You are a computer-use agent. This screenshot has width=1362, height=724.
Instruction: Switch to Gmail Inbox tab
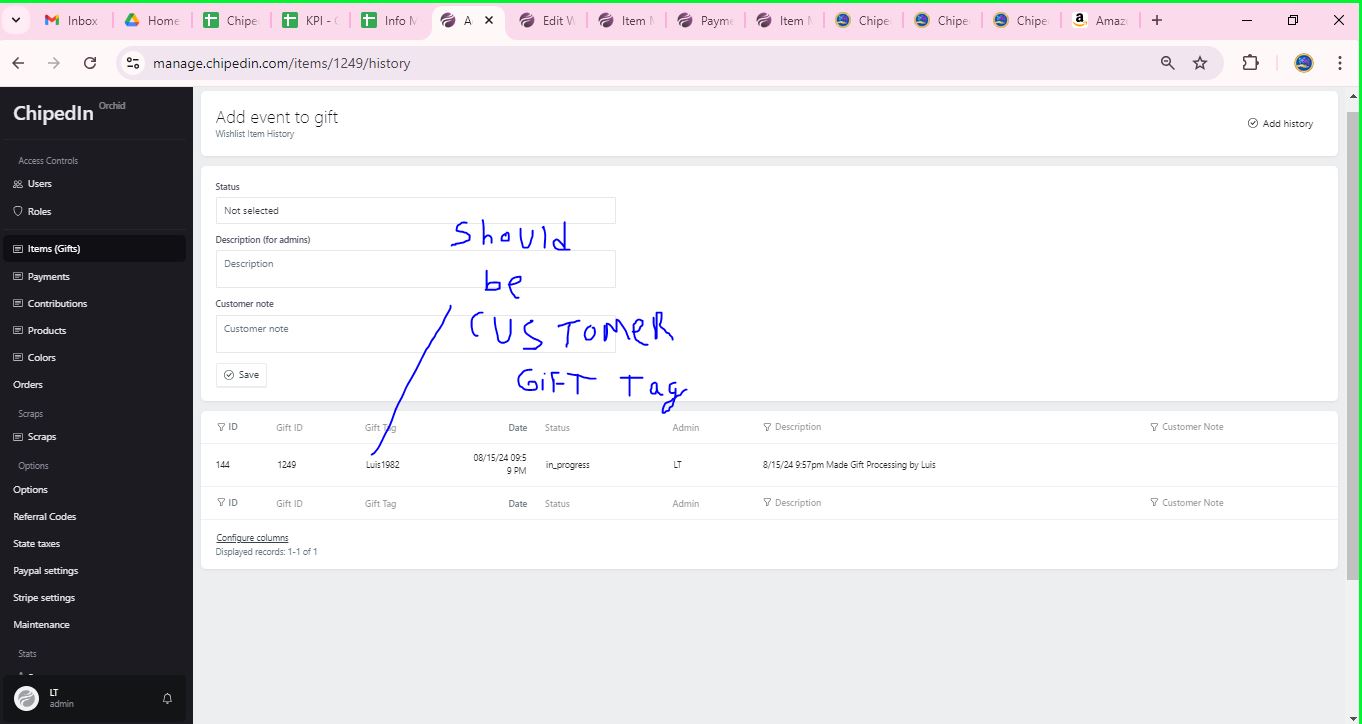tap(72, 20)
